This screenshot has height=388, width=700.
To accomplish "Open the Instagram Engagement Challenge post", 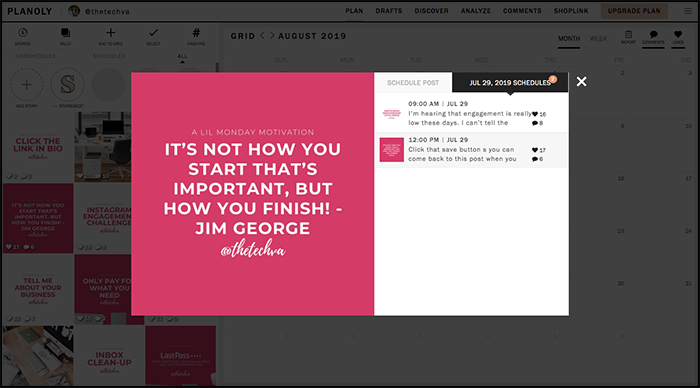I will pos(103,218).
